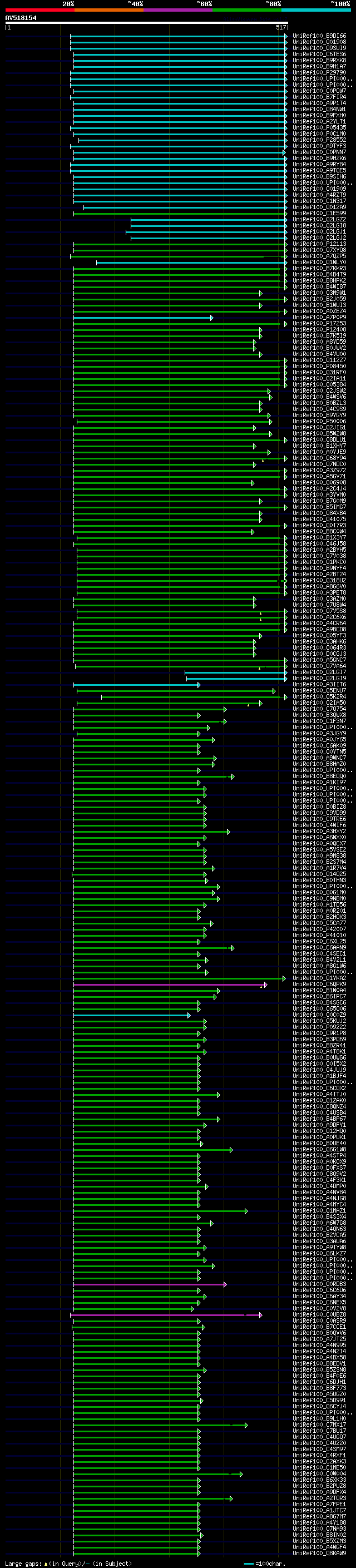Click the cyan ~100% identity legend segment
Viewport: 356px width, 1568px height.
(x=316, y=11)
